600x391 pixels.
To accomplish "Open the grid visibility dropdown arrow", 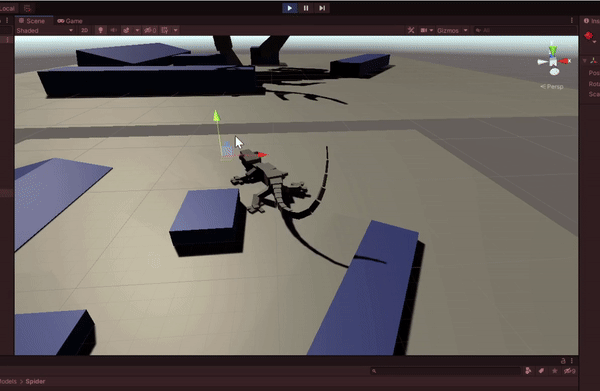I will 176,30.
